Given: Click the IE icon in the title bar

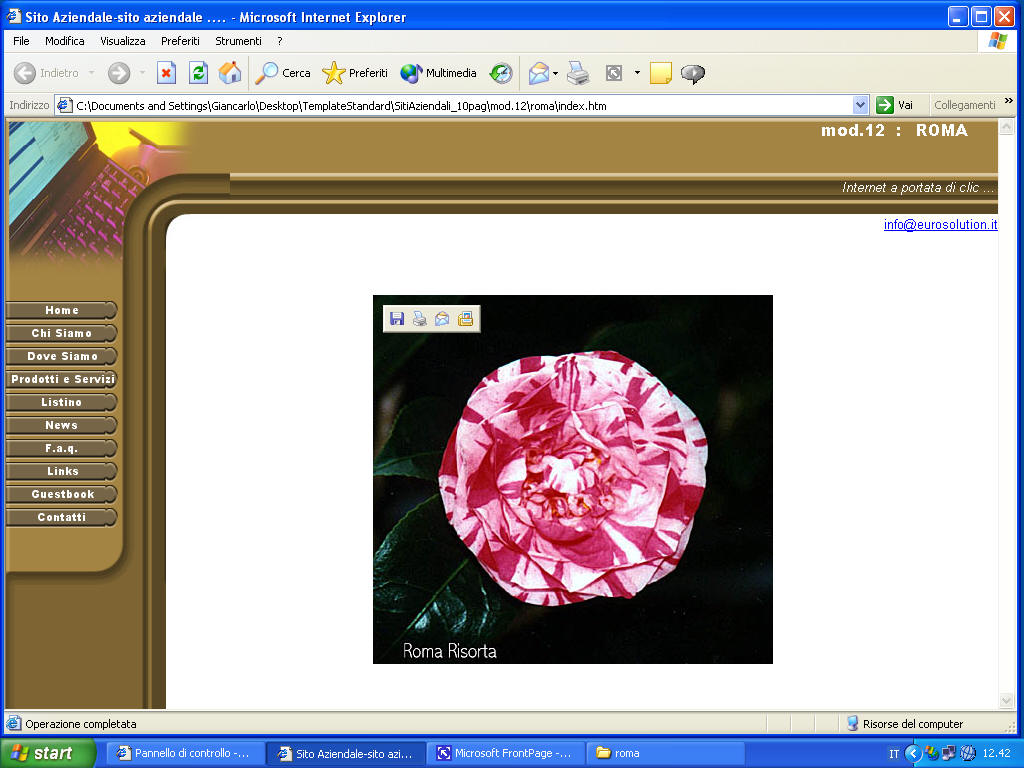Looking at the screenshot, I should [x=14, y=16].
